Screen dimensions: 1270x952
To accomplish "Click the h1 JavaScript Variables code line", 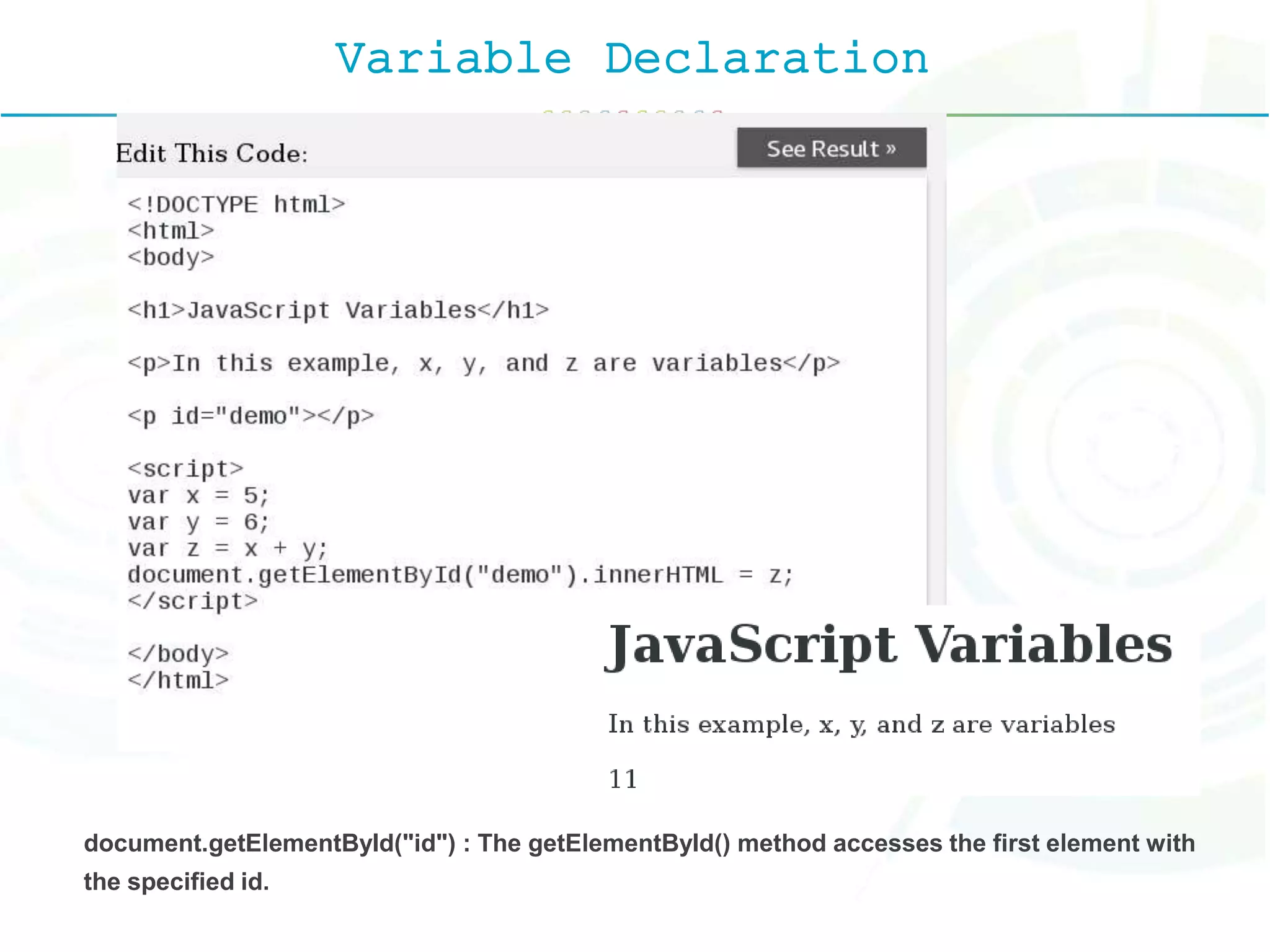I will [x=338, y=310].
